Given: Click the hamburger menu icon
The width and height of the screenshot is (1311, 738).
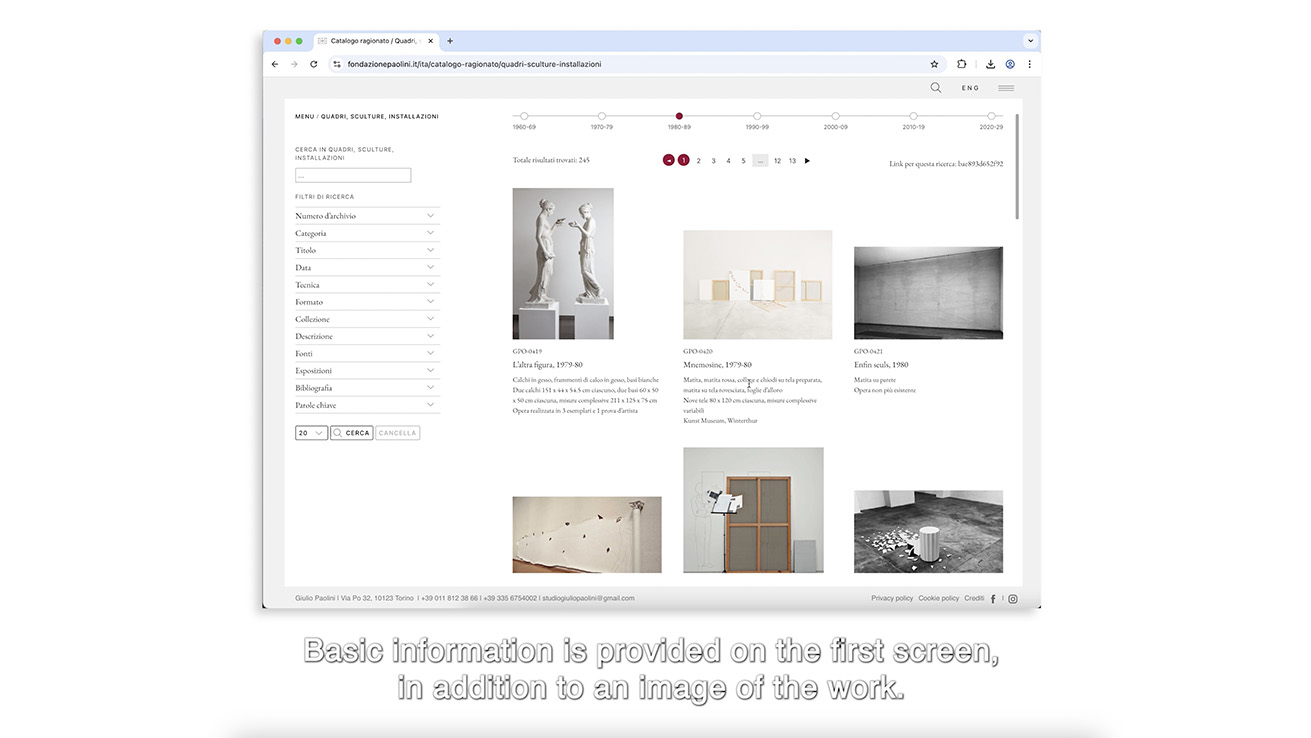Looking at the screenshot, I should (x=1005, y=87).
